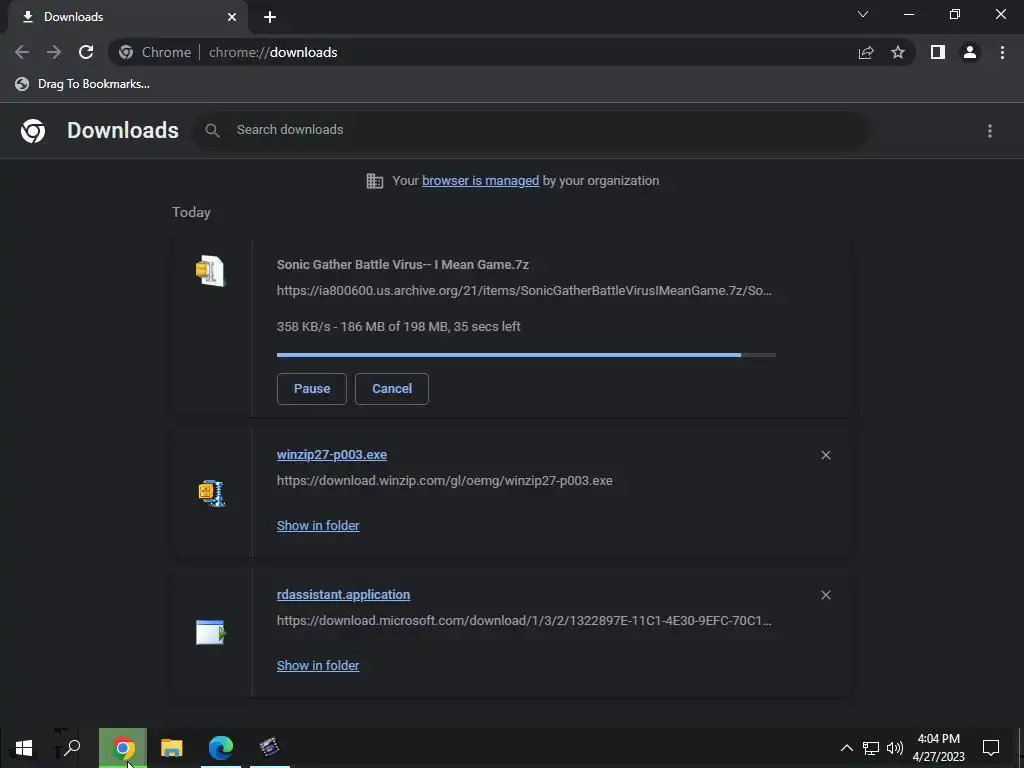Show hidden system tray icons
The height and width of the screenshot is (768, 1024).
pos(846,748)
